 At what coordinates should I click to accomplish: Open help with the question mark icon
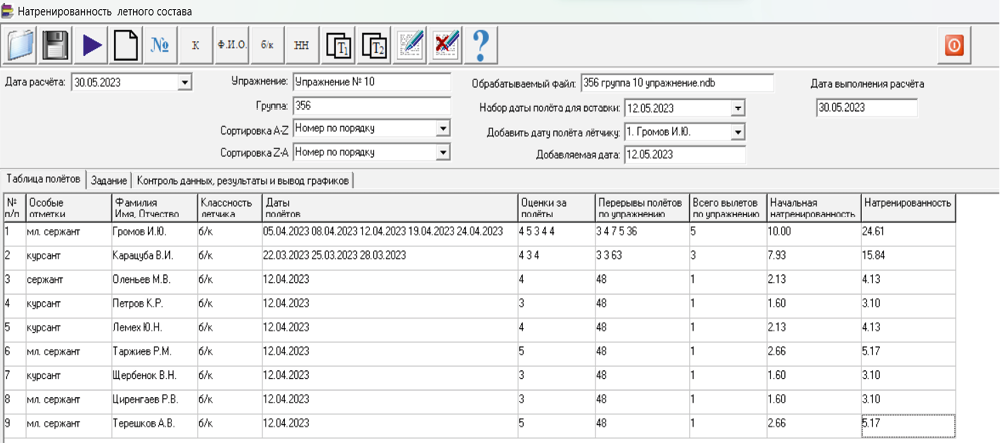pyautogui.click(x=481, y=44)
